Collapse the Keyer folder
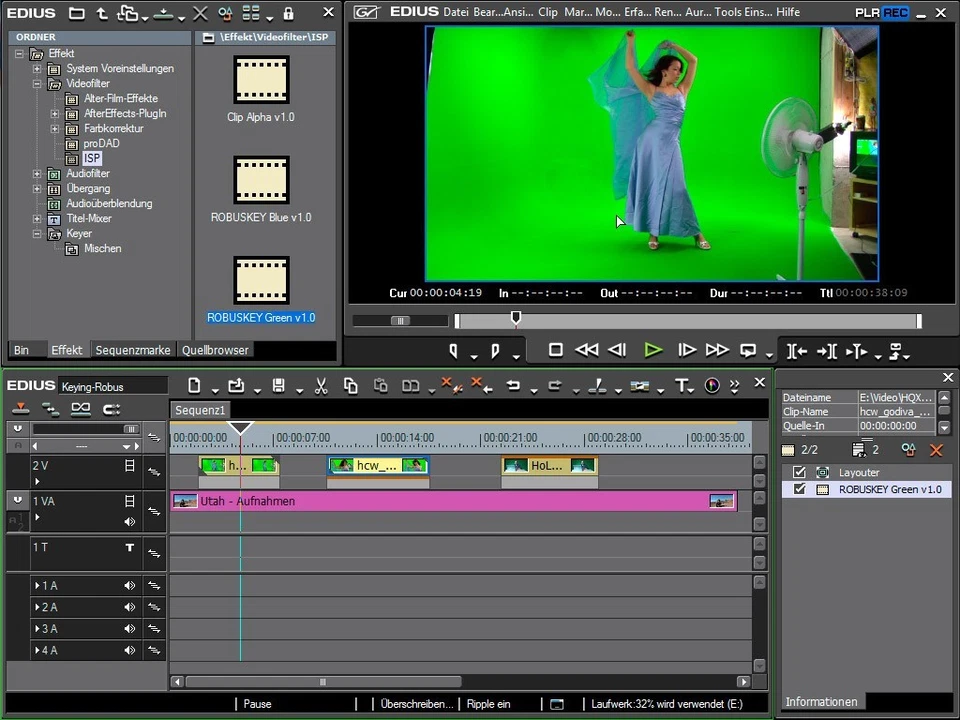Screen dimensions: 960x720 point(37,234)
